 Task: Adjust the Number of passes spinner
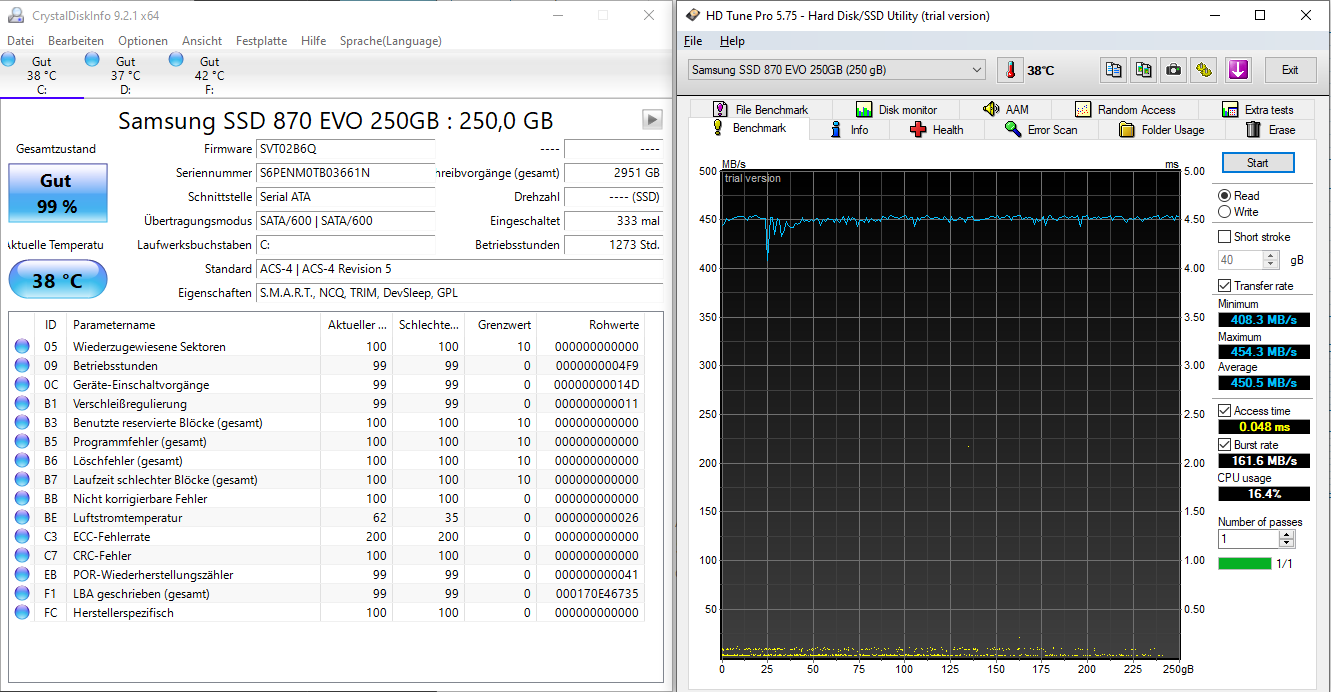coord(1286,540)
